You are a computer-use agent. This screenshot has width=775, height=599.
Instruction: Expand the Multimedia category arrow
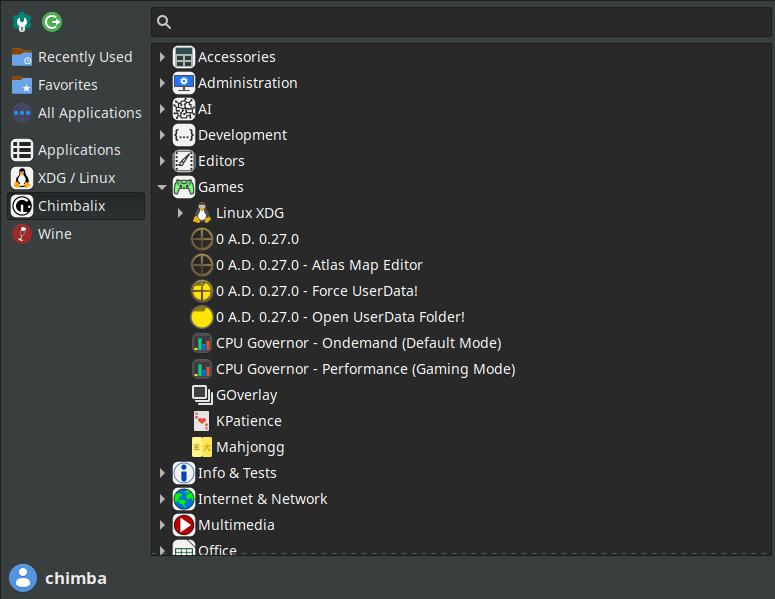[x=162, y=525]
